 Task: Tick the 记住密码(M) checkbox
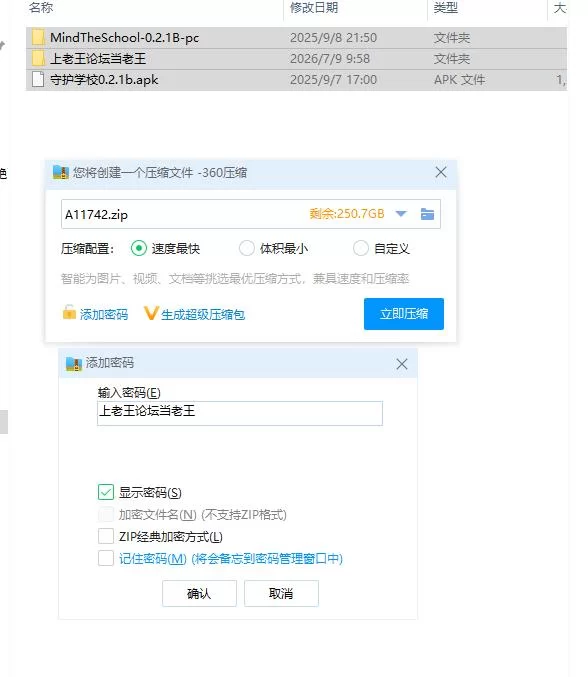click(x=106, y=558)
